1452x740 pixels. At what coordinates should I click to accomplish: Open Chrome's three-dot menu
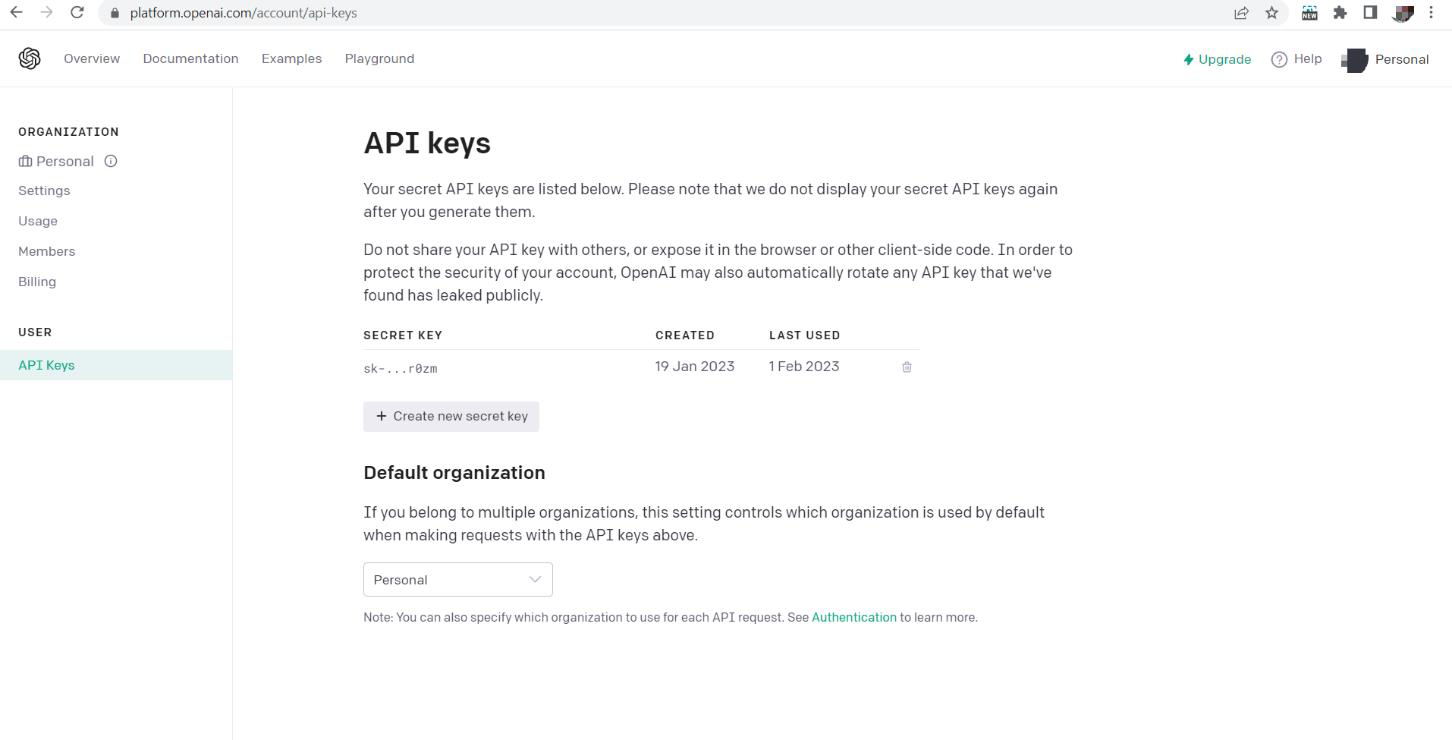tap(1431, 13)
